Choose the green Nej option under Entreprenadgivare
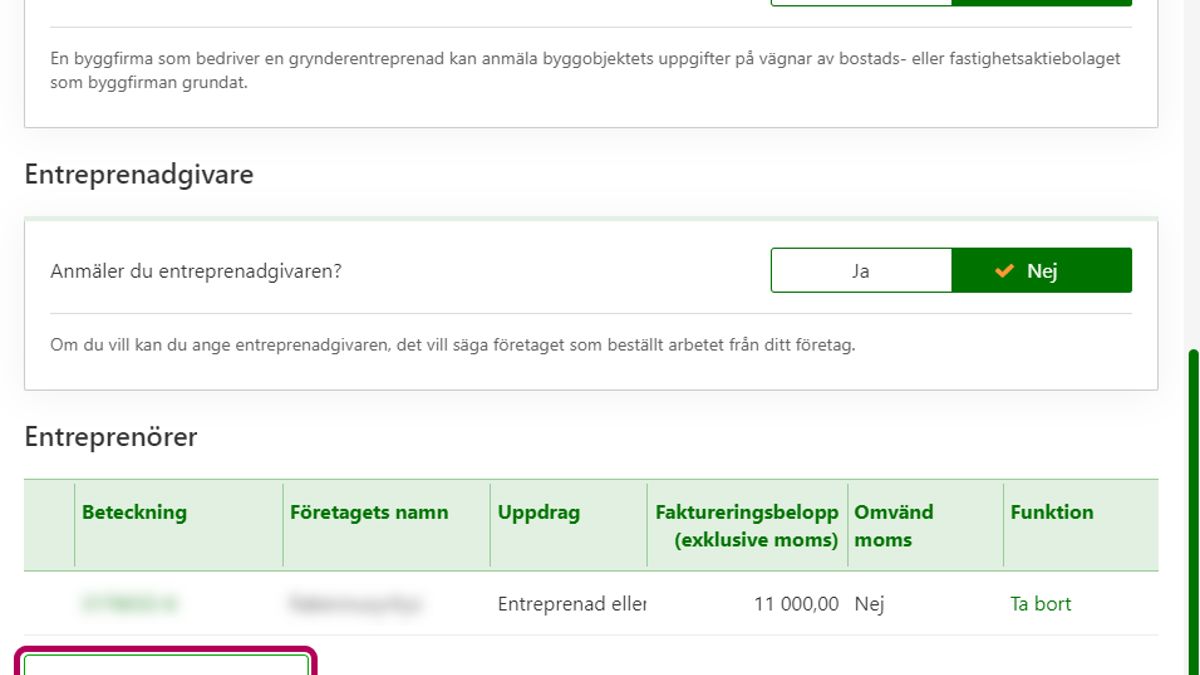Viewport: 1200px width, 675px height. pyautogui.click(x=1041, y=271)
